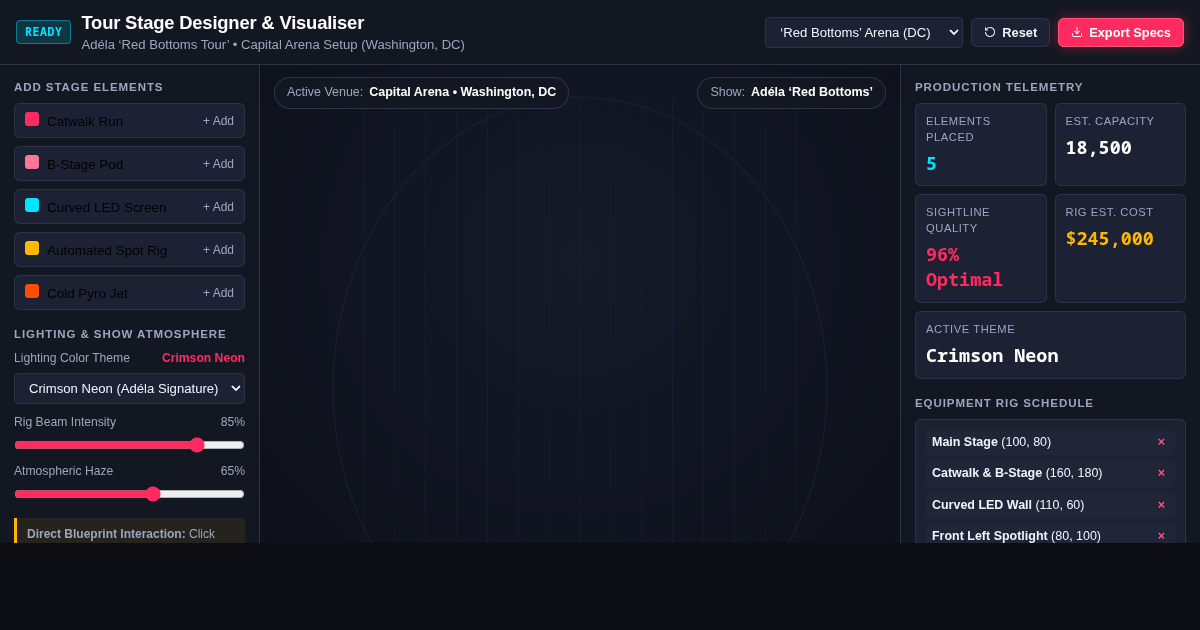Click the Rig Est. Cost $245,000 value
Image resolution: width=1200 pixels, height=630 pixels.
pos(1109,239)
